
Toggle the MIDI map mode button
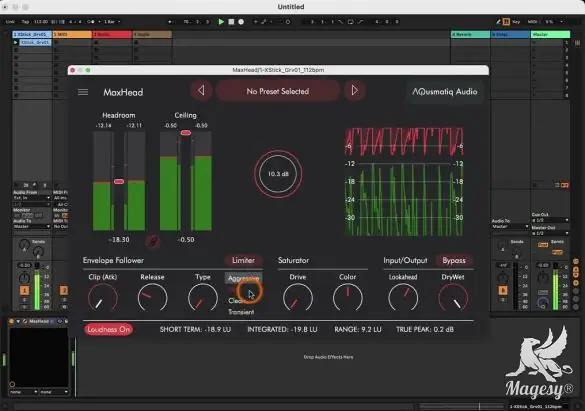532,22
